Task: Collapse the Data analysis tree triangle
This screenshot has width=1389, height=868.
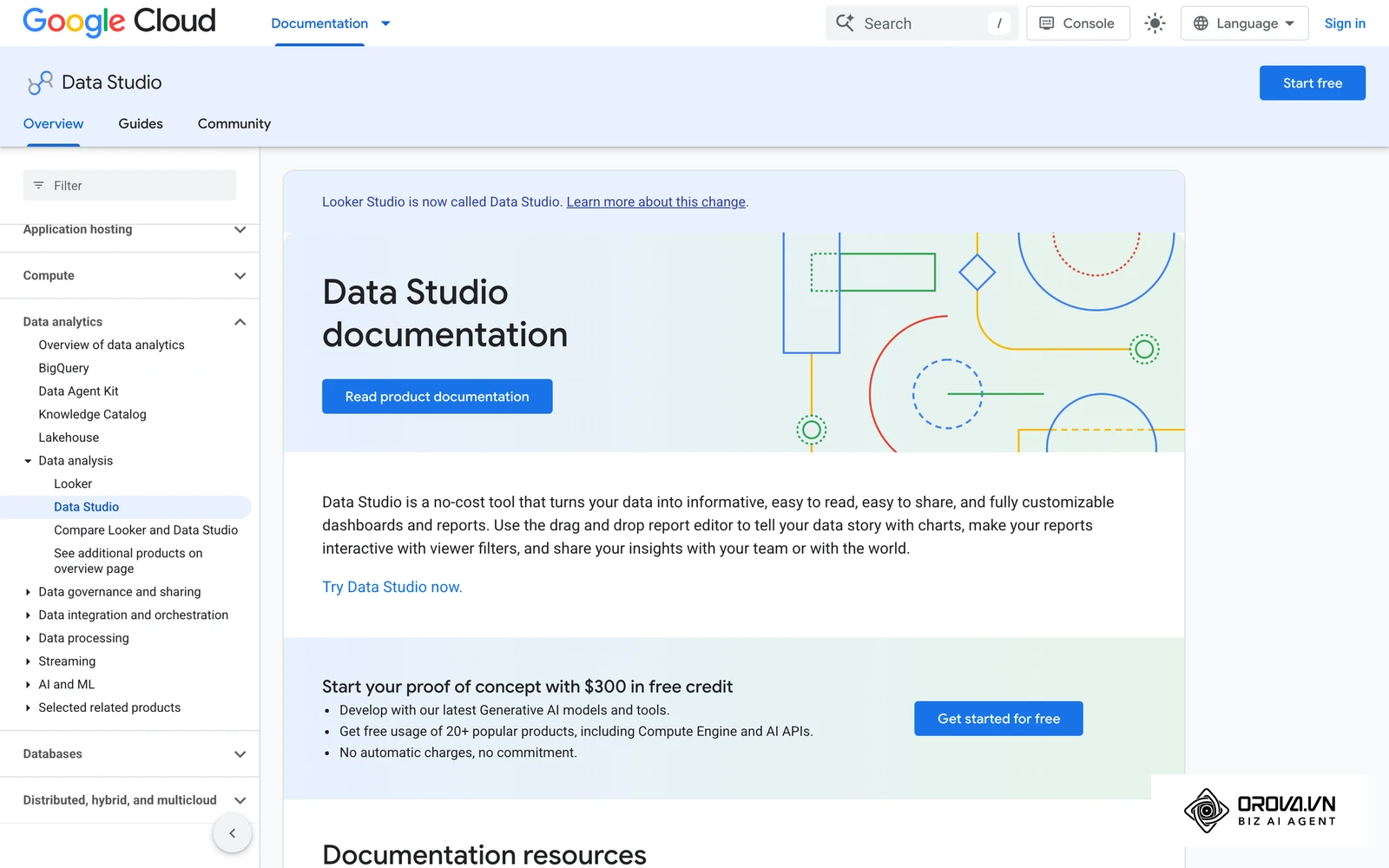Action: [x=28, y=461]
